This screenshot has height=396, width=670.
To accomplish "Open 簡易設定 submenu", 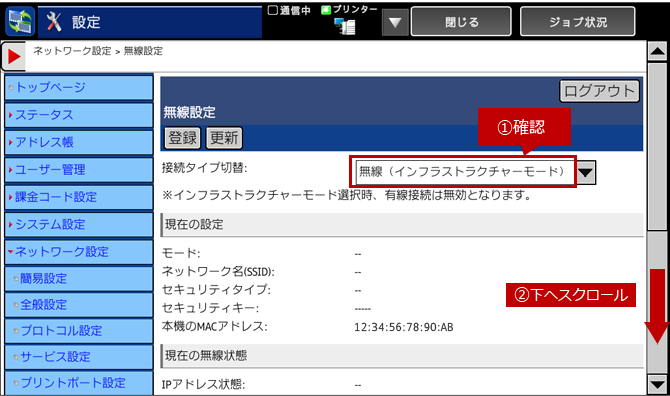I will point(79,279).
